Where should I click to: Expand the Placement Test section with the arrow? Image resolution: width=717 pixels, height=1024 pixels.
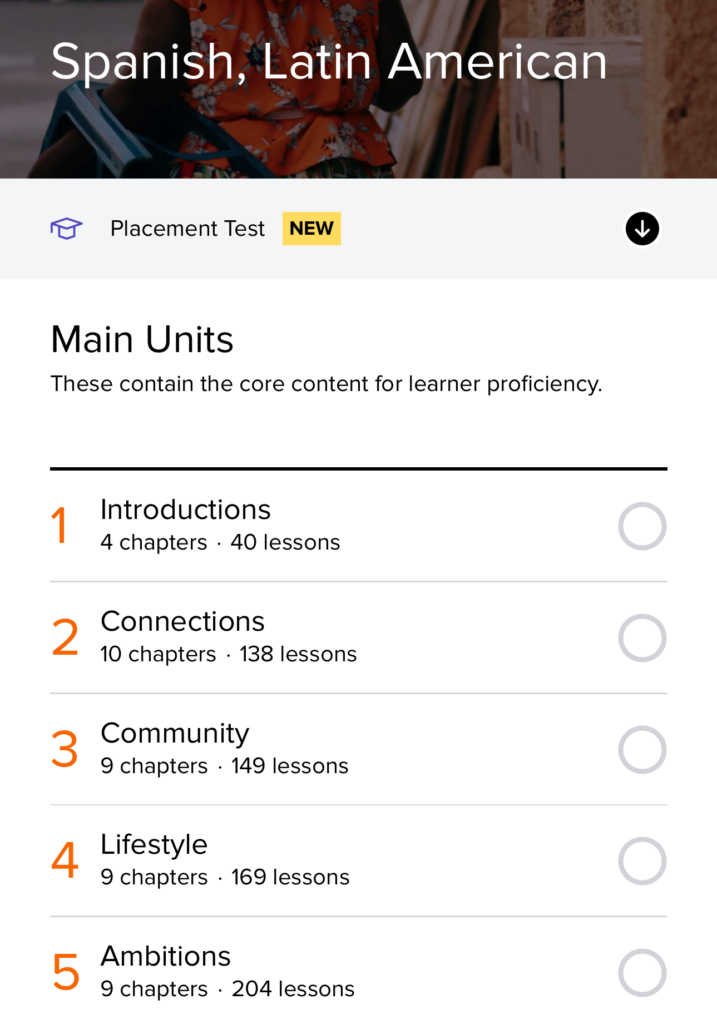[641, 228]
